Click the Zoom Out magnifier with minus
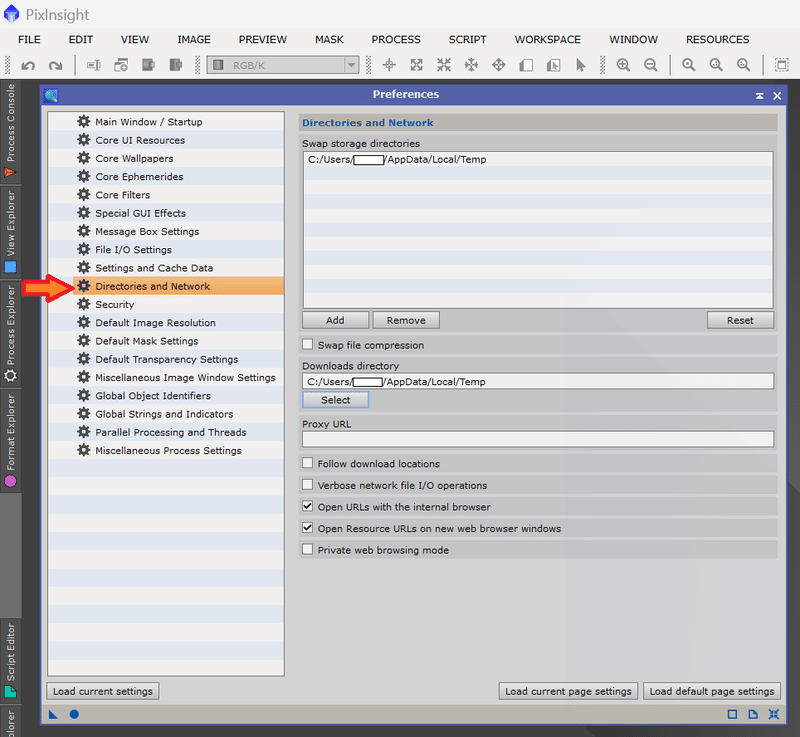This screenshot has width=800, height=737. point(651,65)
